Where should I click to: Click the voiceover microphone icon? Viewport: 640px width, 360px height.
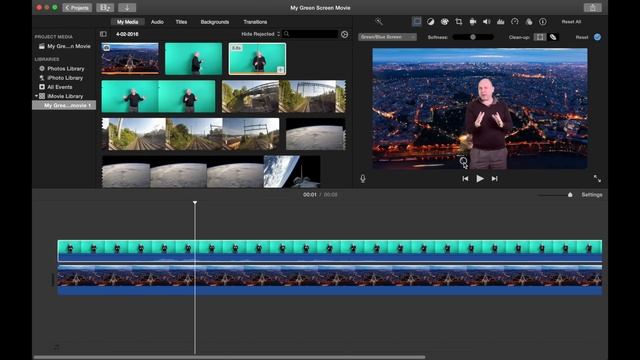coord(363,178)
